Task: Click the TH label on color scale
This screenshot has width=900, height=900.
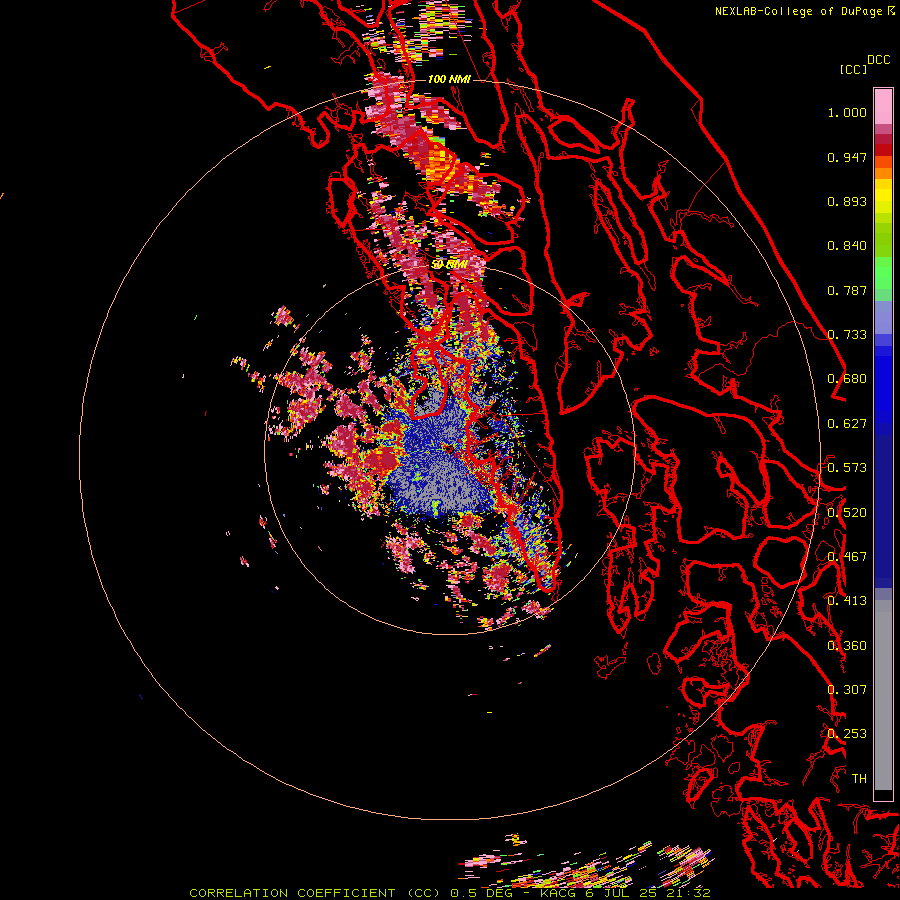Action: click(x=859, y=779)
